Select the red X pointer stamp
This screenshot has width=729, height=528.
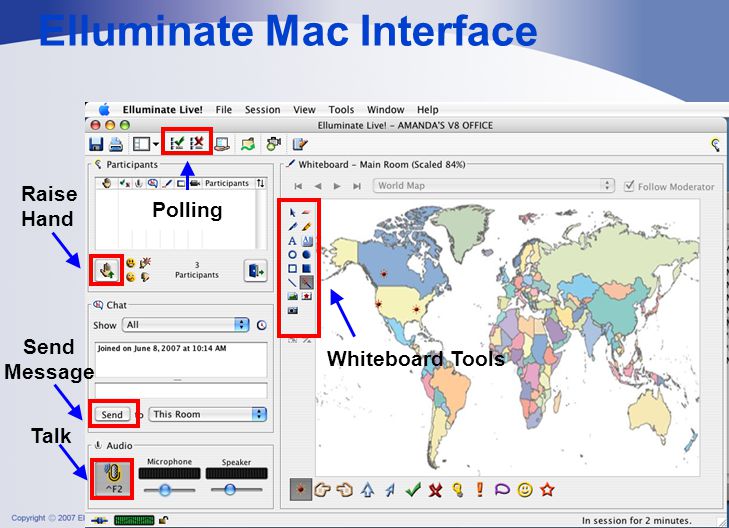(435, 489)
